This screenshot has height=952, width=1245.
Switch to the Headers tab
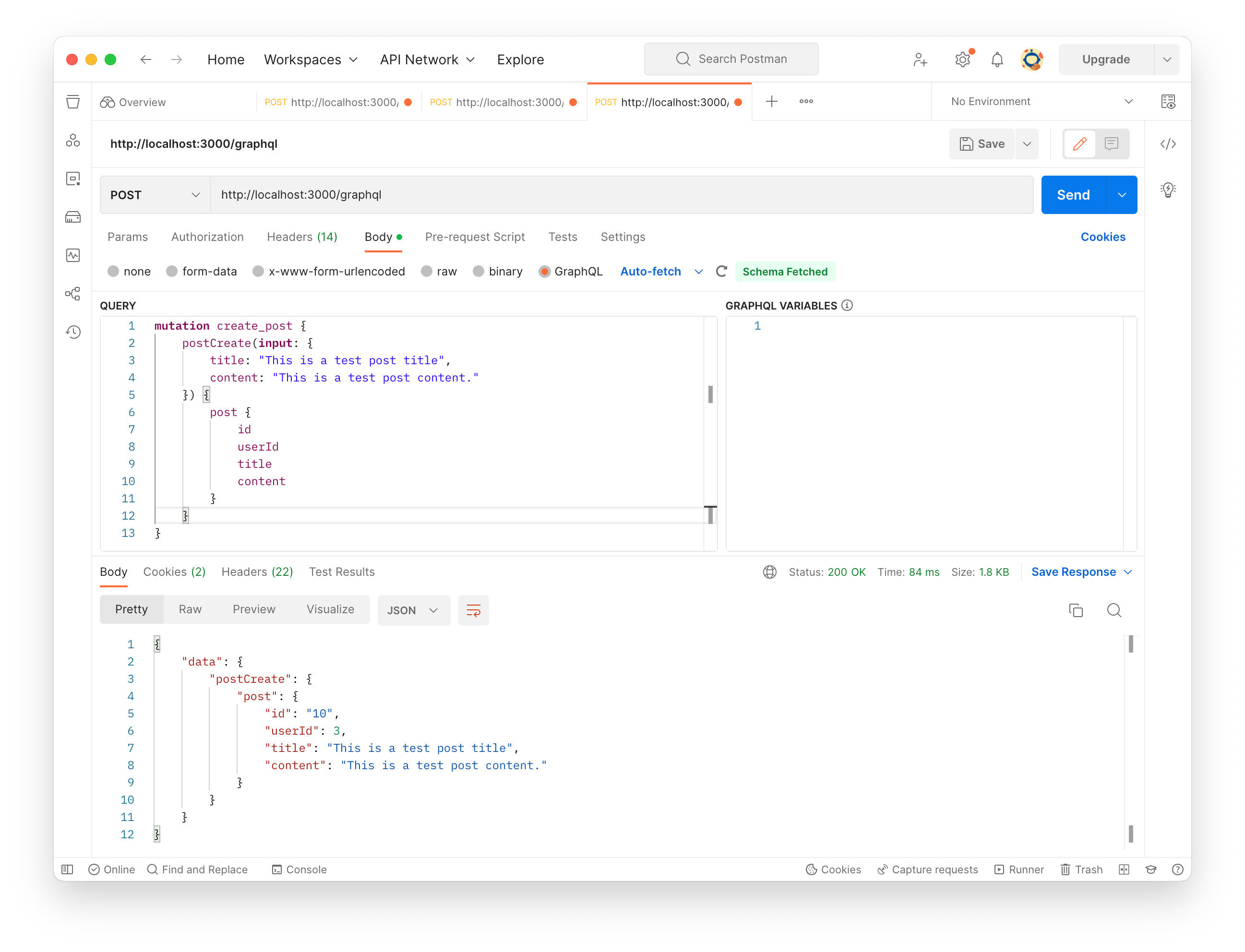point(302,237)
